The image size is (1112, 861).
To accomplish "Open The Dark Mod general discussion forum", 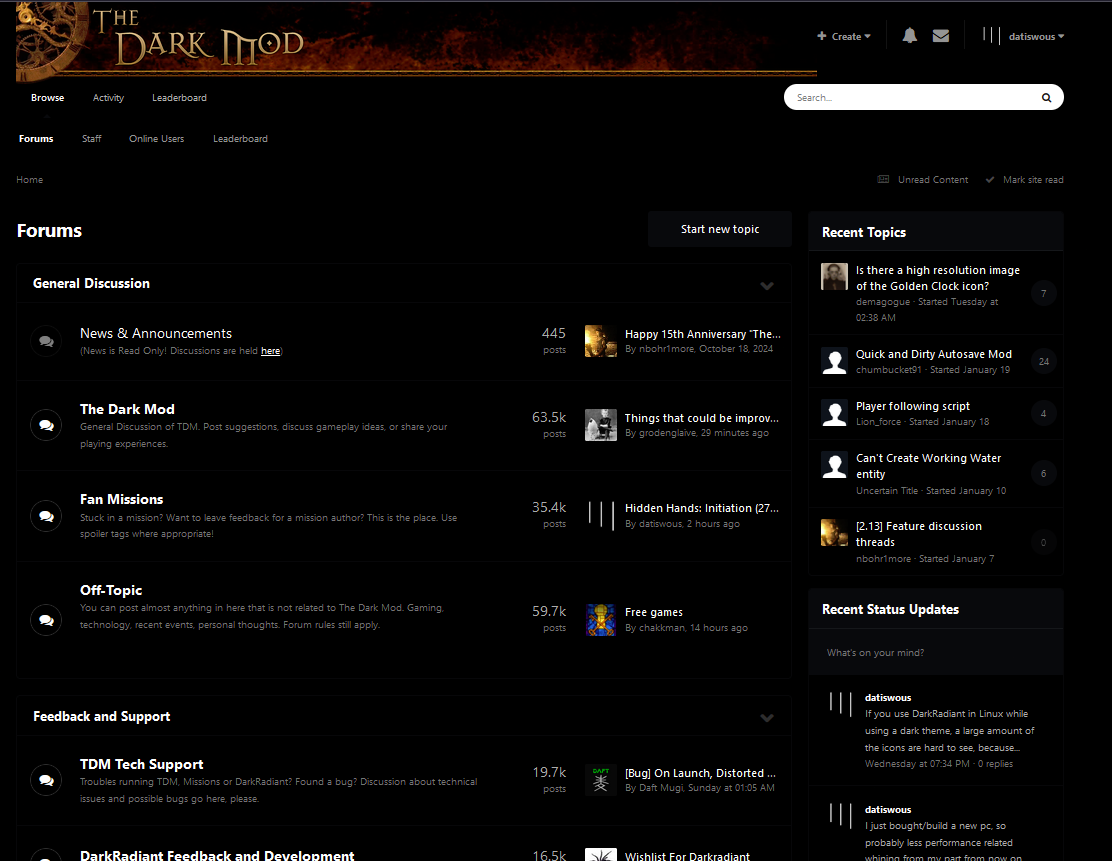I will pyautogui.click(x=127, y=409).
